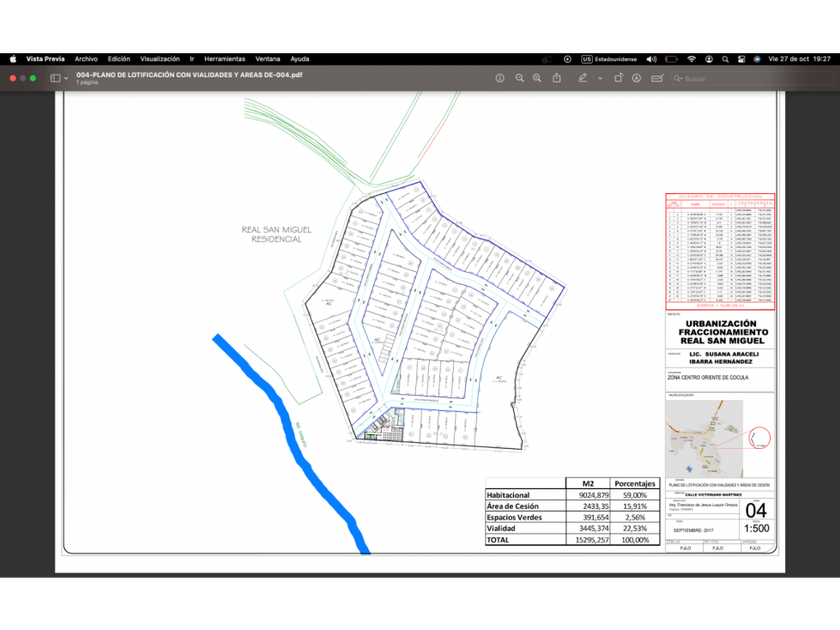Show the Markup toolbar
The width and height of the screenshot is (840, 630).
(x=637, y=78)
